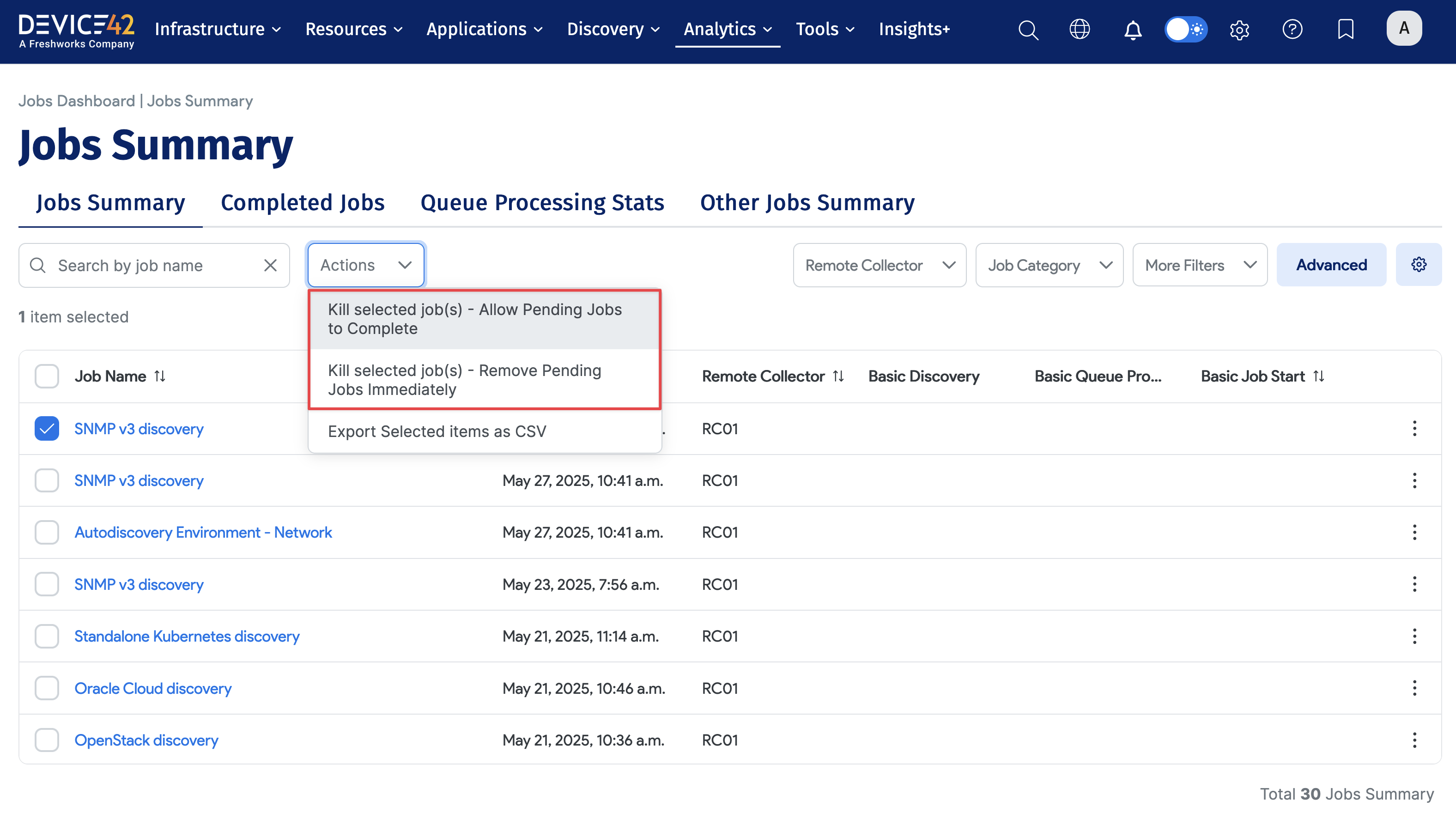Open the notifications bell
Image resolution: width=1456 pixels, height=837 pixels.
[1132, 29]
